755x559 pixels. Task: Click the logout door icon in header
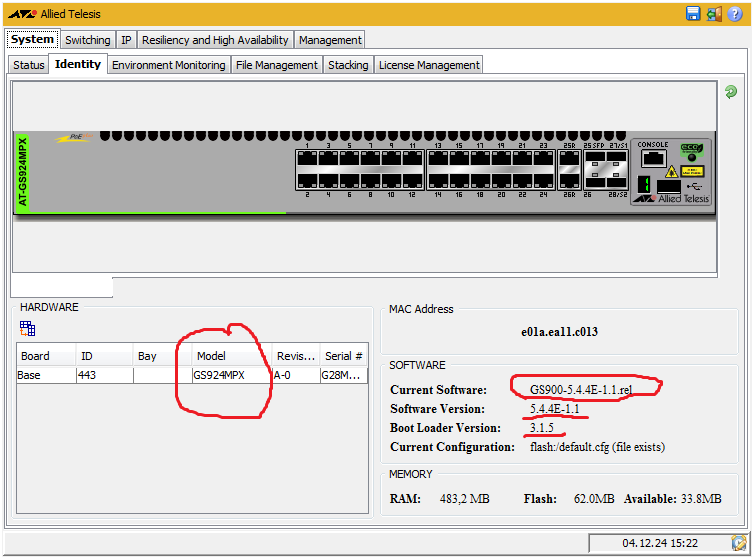pos(714,14)
